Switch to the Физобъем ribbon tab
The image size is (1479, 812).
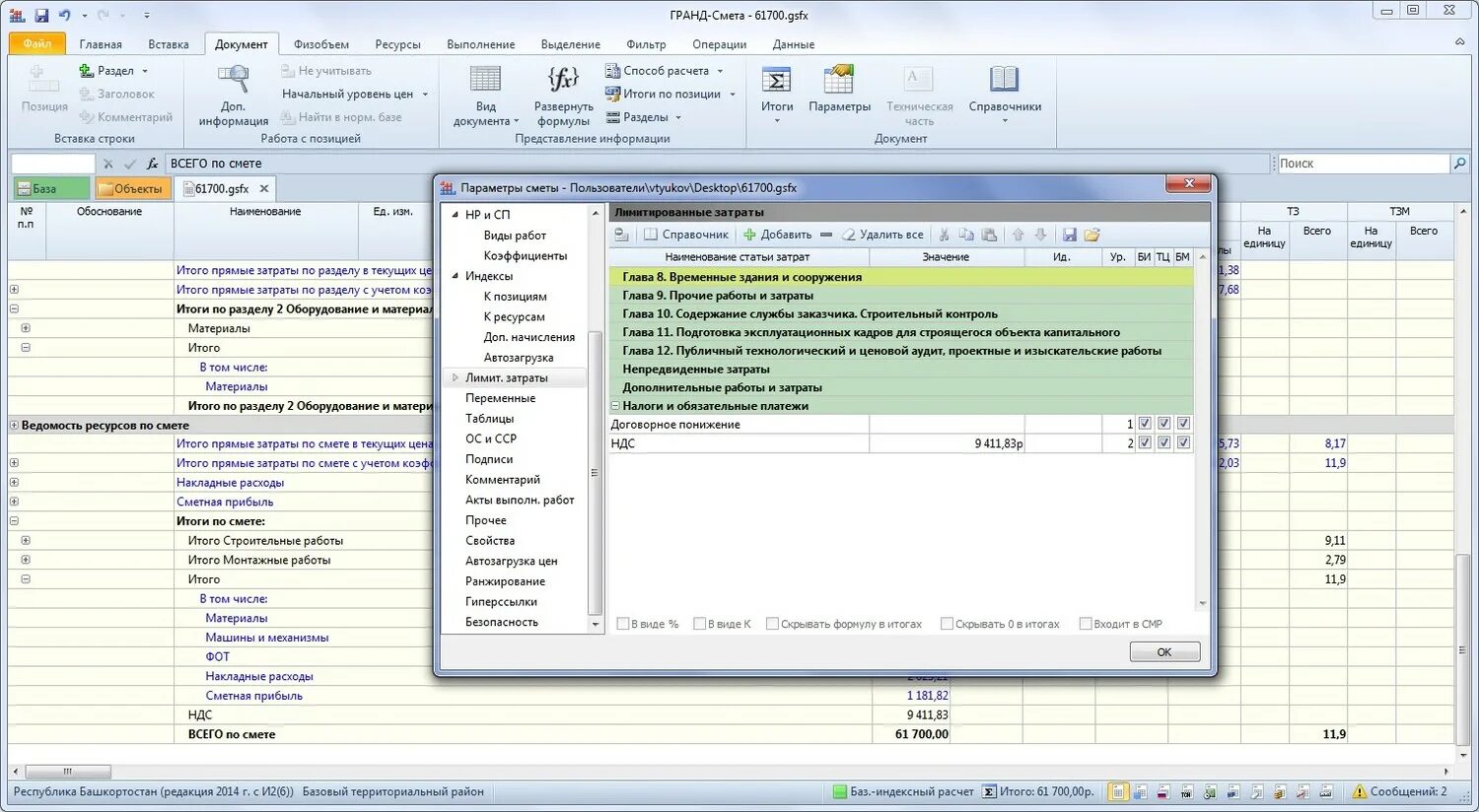pos(321,44)
